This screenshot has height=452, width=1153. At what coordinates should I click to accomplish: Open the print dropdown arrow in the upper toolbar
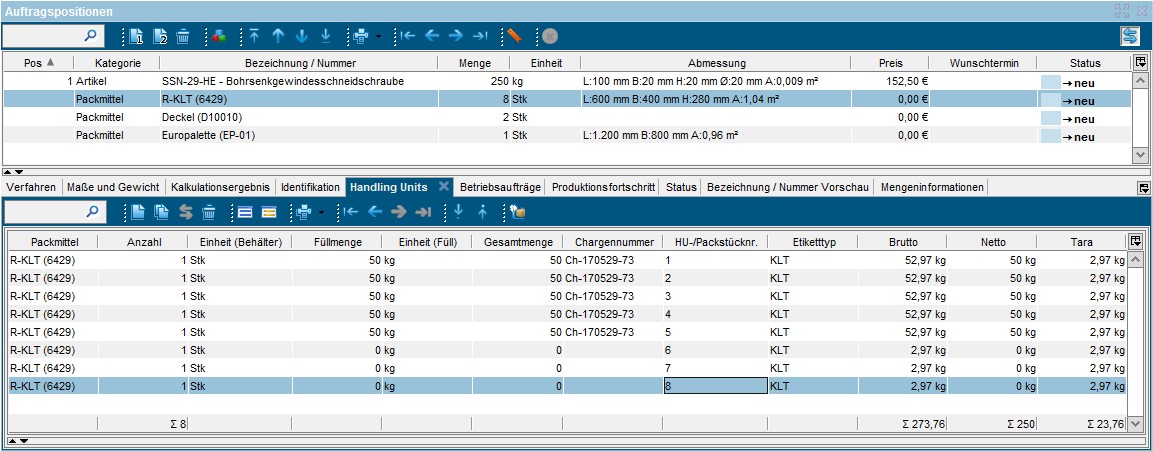379,37
